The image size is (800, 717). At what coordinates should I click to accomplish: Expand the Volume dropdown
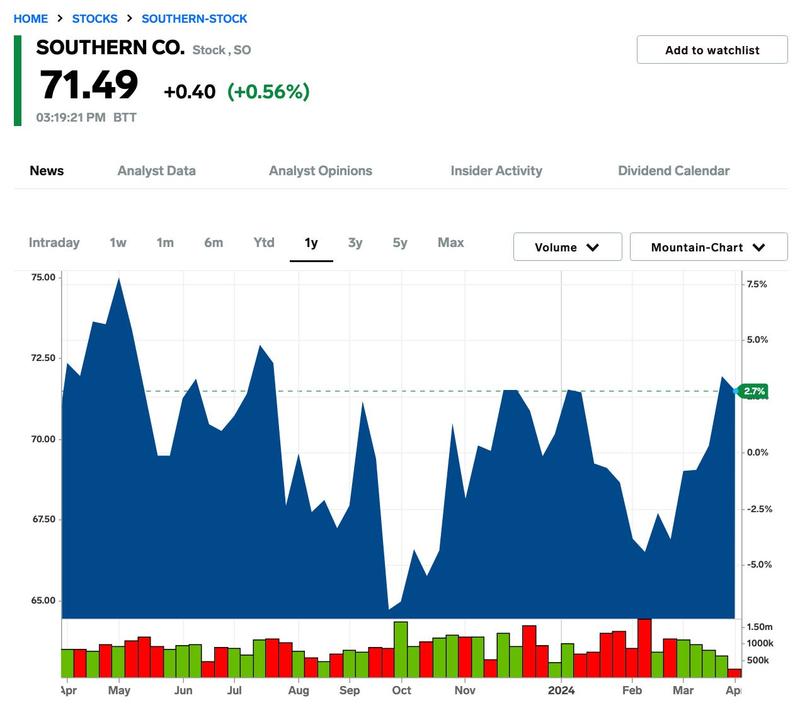coord(567,247)
